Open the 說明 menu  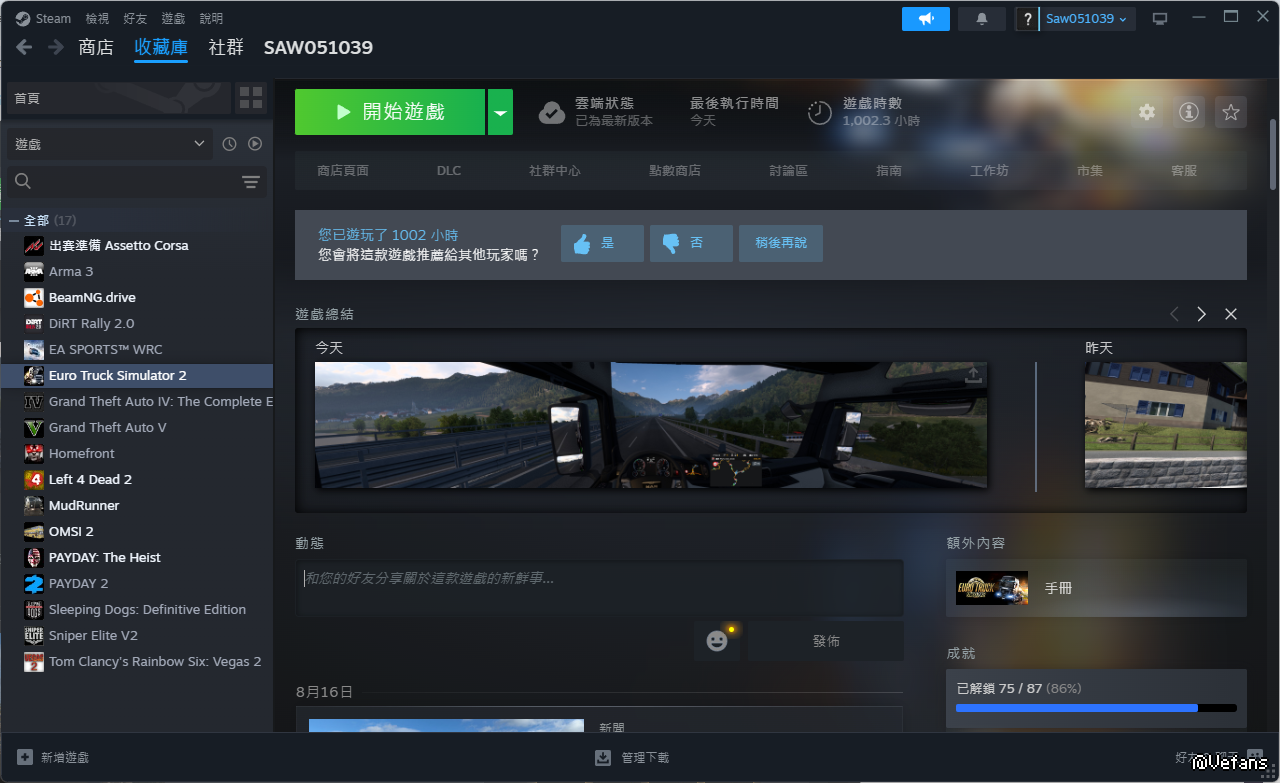211,18
